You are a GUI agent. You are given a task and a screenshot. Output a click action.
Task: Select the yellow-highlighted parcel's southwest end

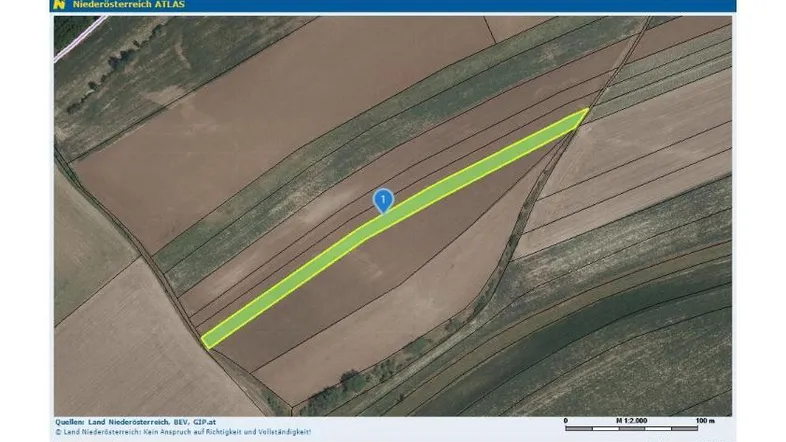click(213, 338)
